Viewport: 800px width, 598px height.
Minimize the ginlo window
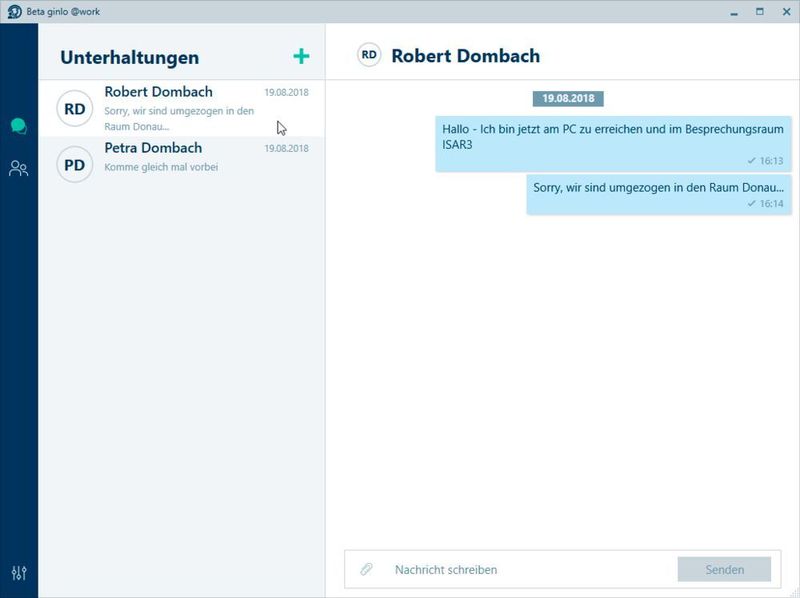point(733,11)
